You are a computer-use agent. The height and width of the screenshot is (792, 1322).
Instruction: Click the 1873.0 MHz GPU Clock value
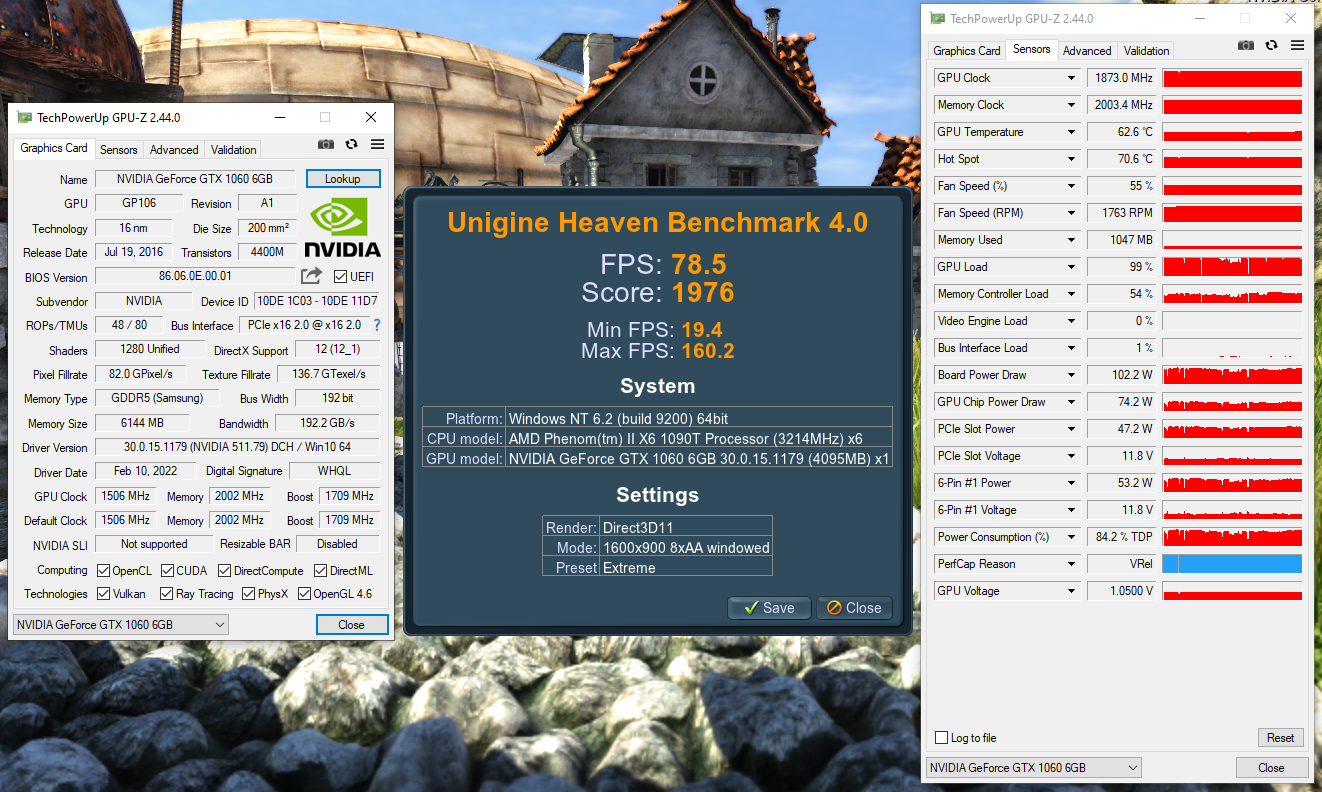click(x=1122, y=78)
